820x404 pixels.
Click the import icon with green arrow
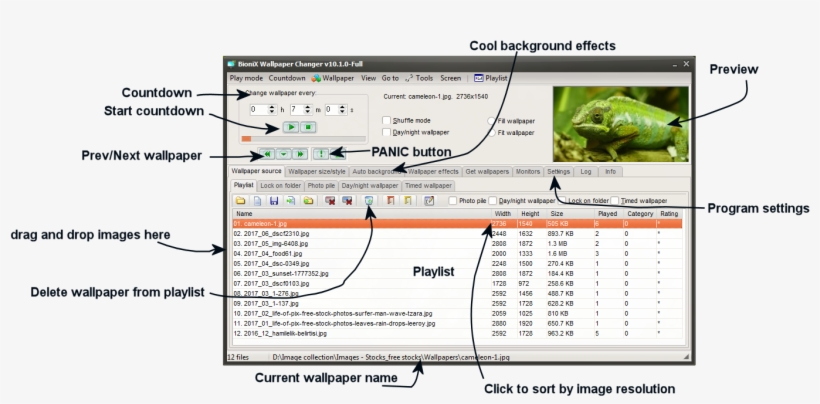[x=291, y=201]
